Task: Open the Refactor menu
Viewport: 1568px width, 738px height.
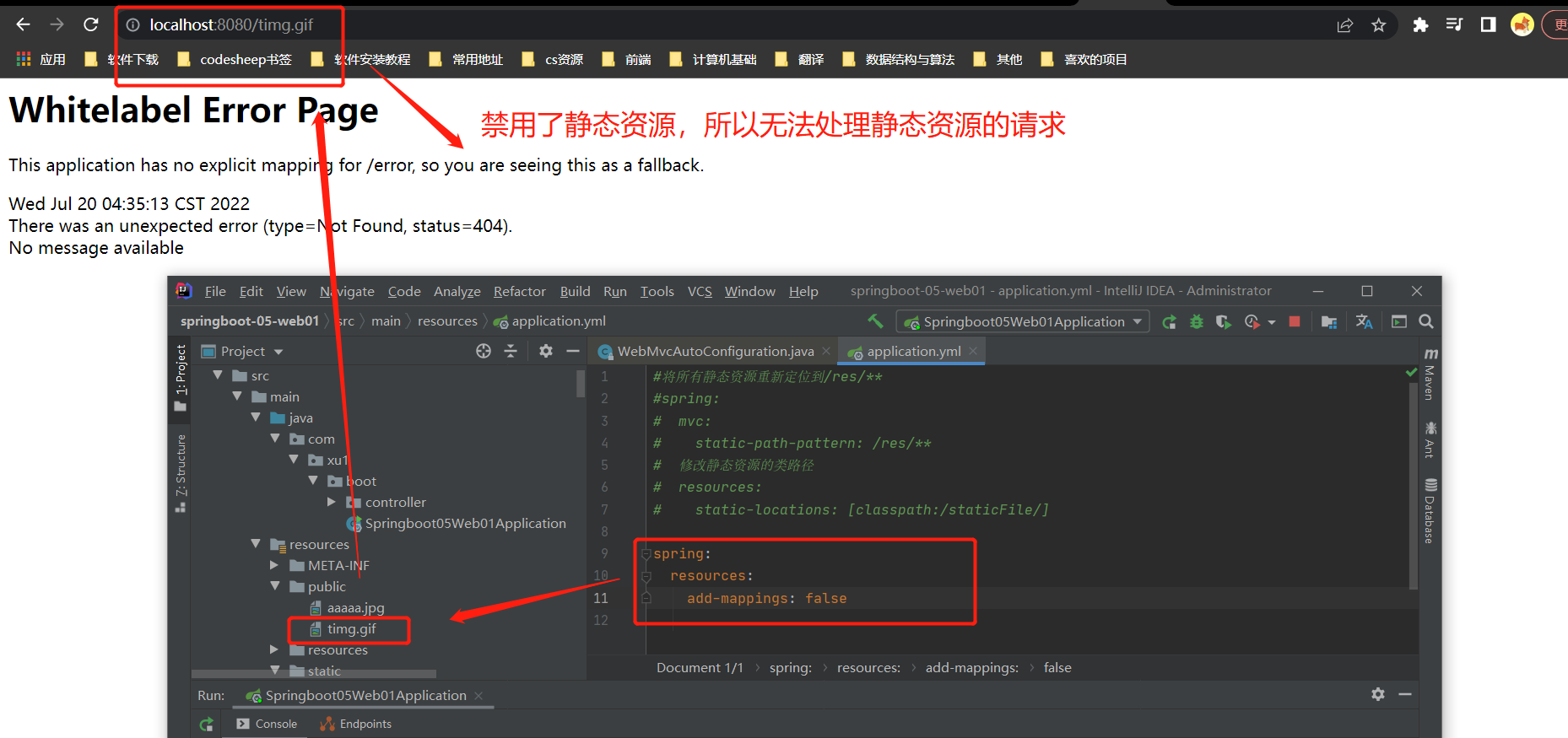Action: click(520, 291)
